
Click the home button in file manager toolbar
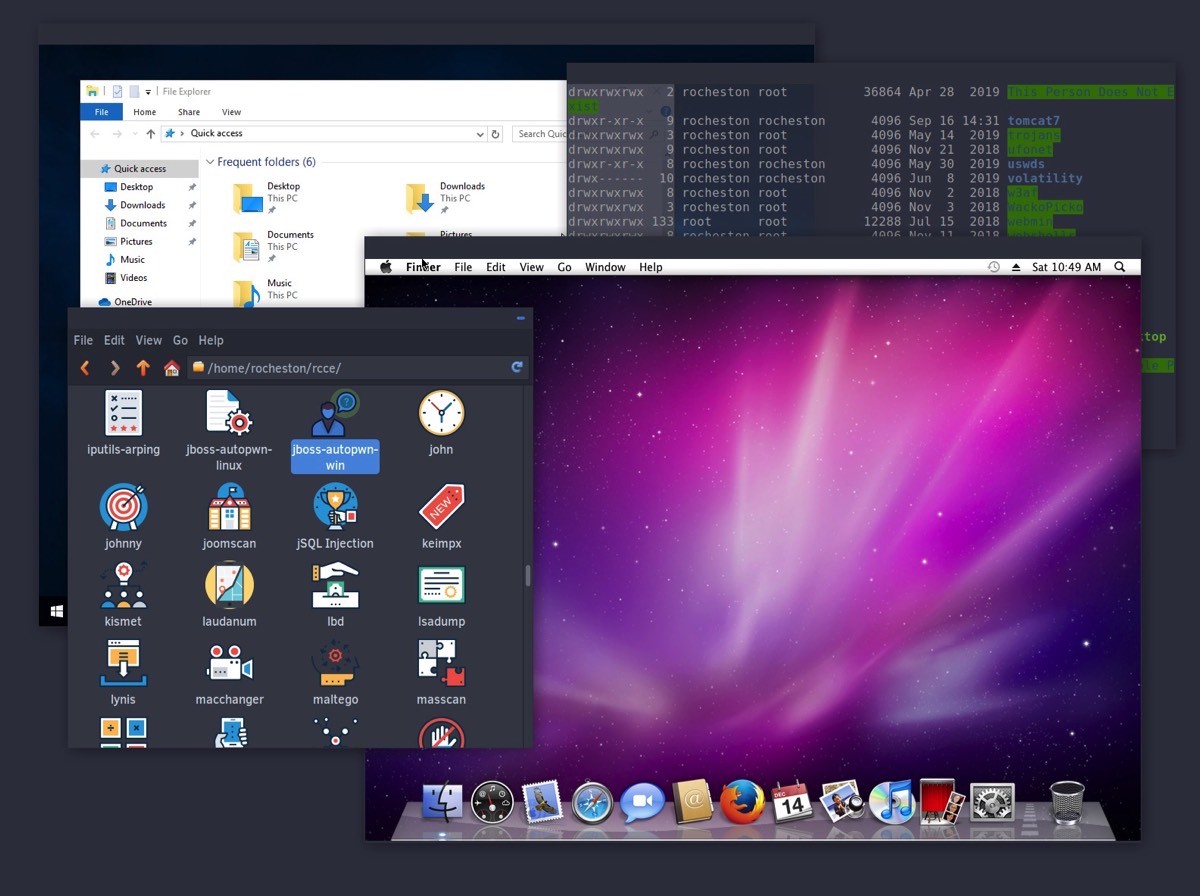point(171,368)
